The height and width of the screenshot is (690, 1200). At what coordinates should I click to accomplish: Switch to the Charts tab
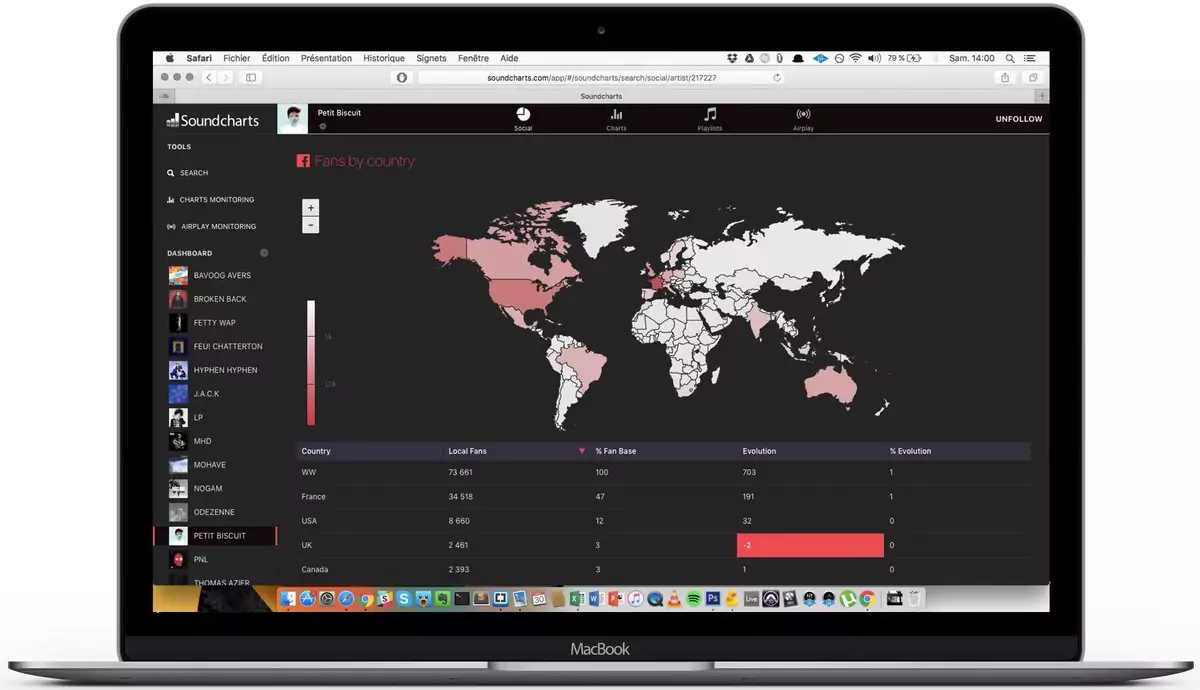[616, 115]
